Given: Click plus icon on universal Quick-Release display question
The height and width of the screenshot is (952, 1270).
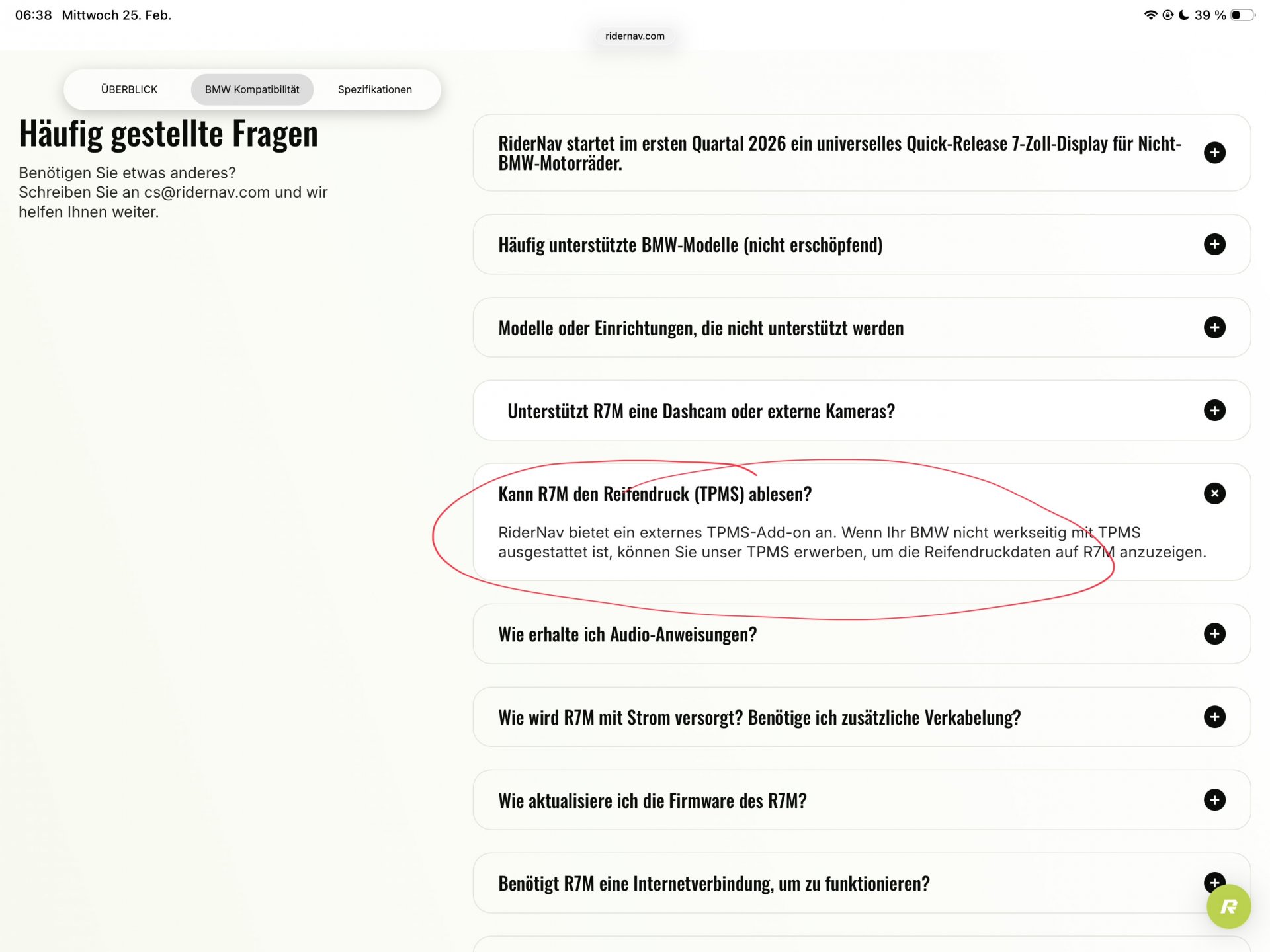Looking at the screenshot, I should (1214, 153).
